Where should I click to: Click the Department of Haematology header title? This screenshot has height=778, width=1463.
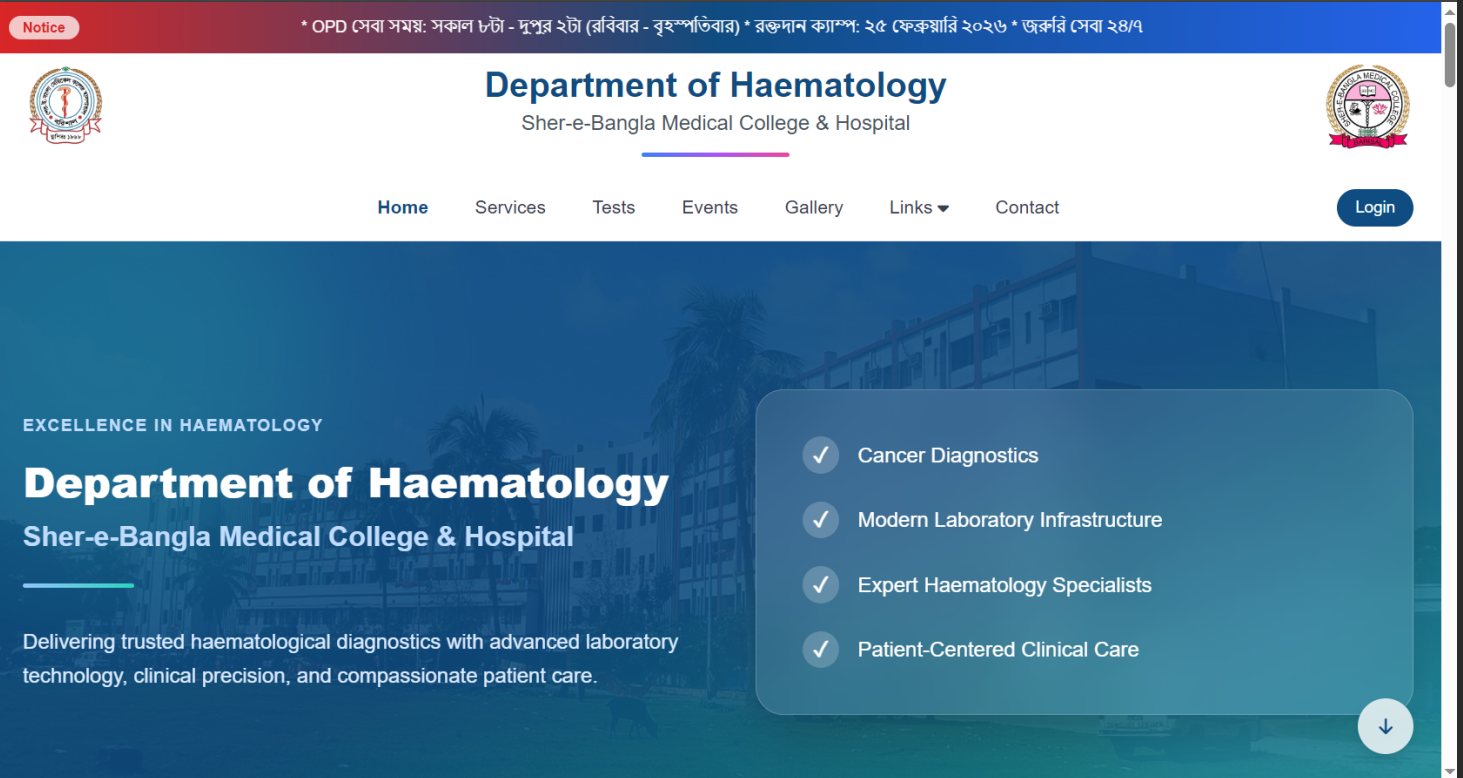[x=715, y=86]
